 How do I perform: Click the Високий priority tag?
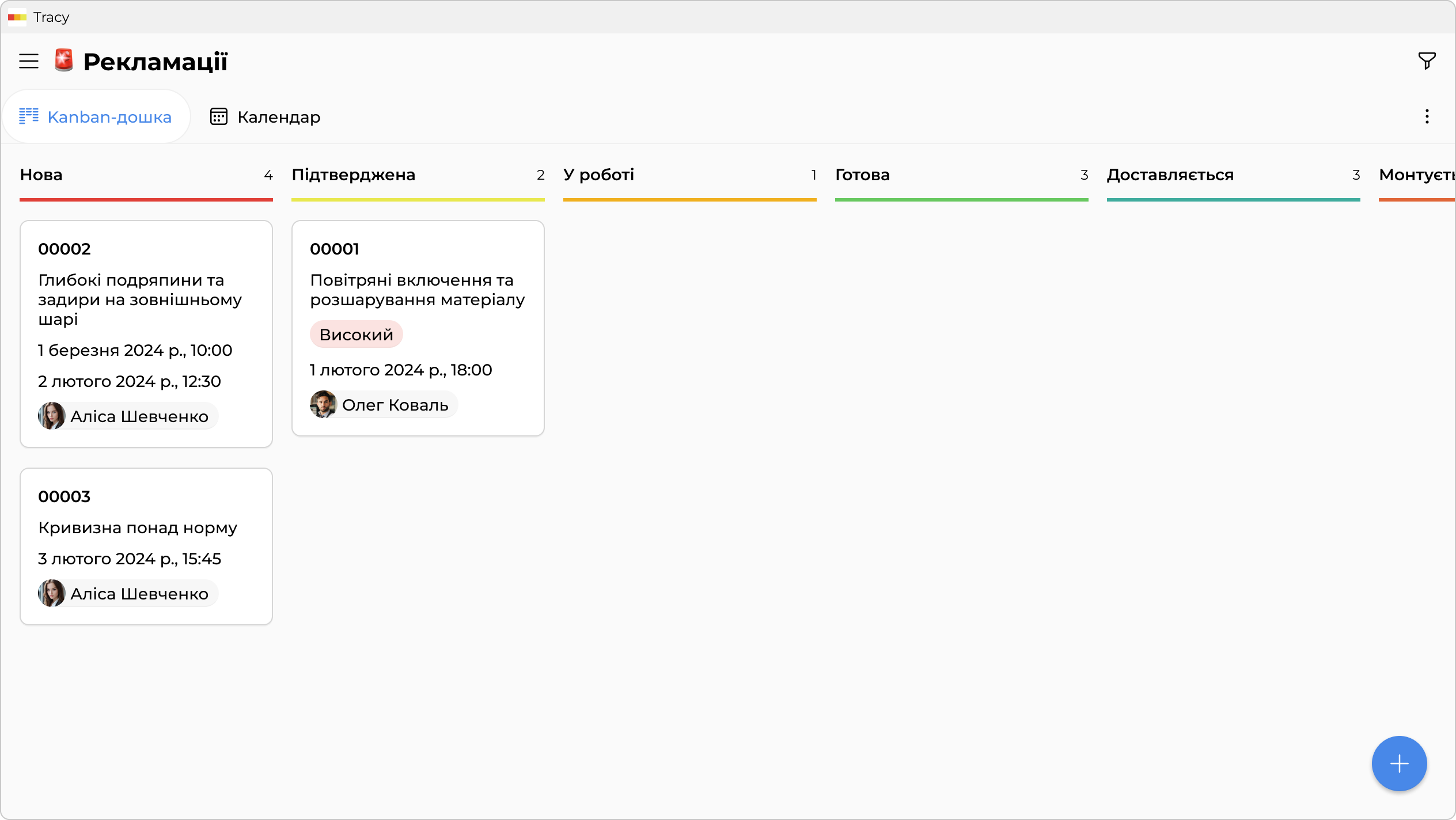pyautogui.click(x=356, y=335)
